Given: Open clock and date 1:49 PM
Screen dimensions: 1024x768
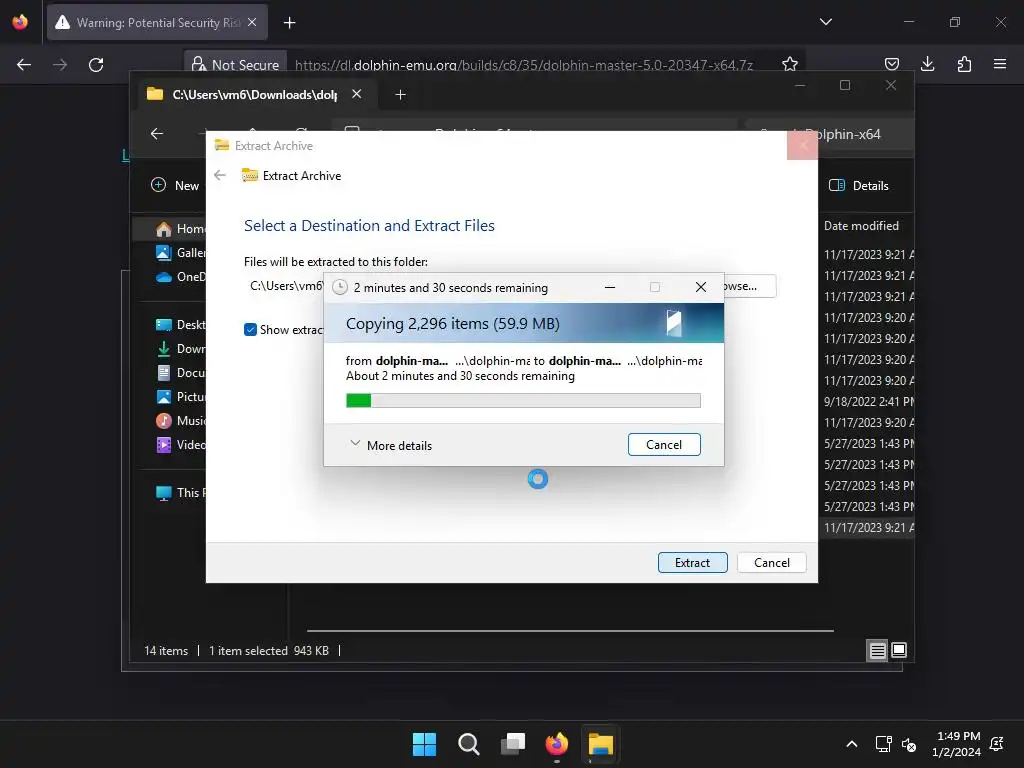Looking at the screenshot, I should [956, 744].
